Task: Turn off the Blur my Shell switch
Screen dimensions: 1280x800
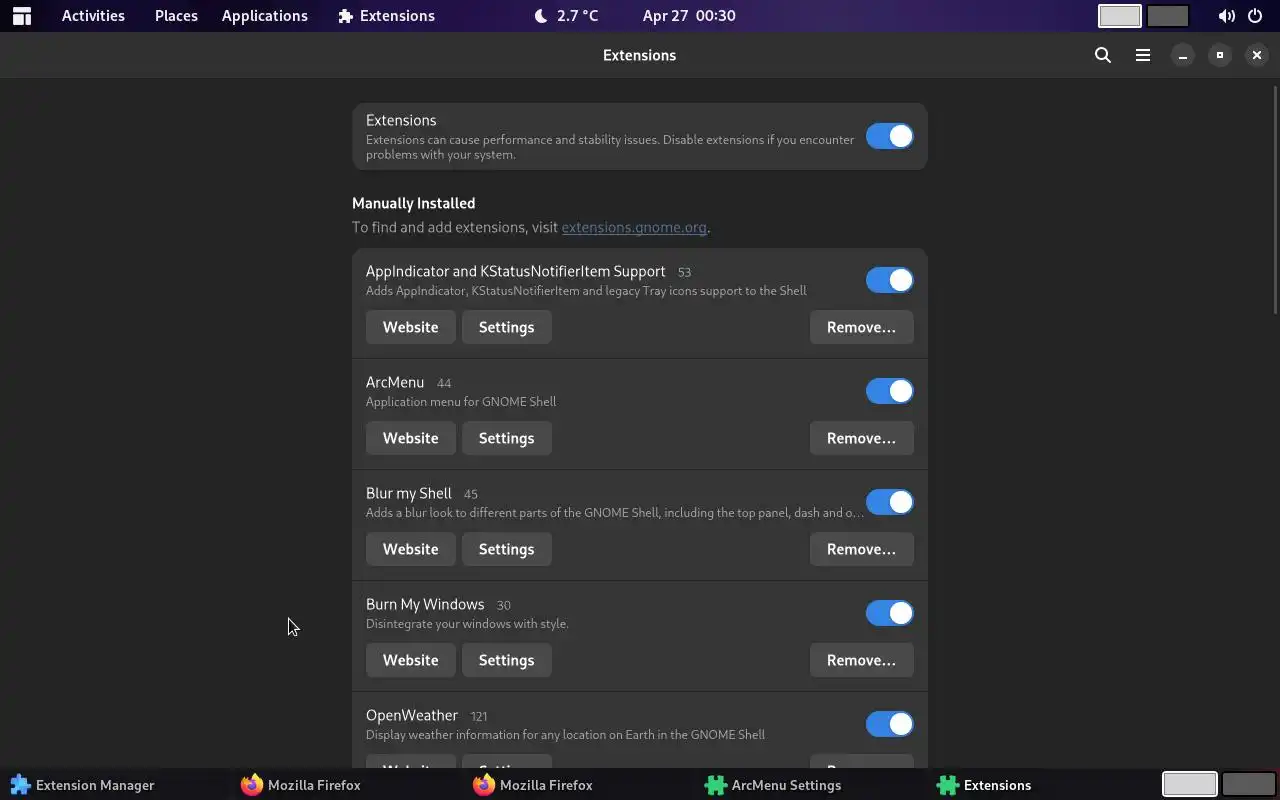Action: (x=889, y=502)
